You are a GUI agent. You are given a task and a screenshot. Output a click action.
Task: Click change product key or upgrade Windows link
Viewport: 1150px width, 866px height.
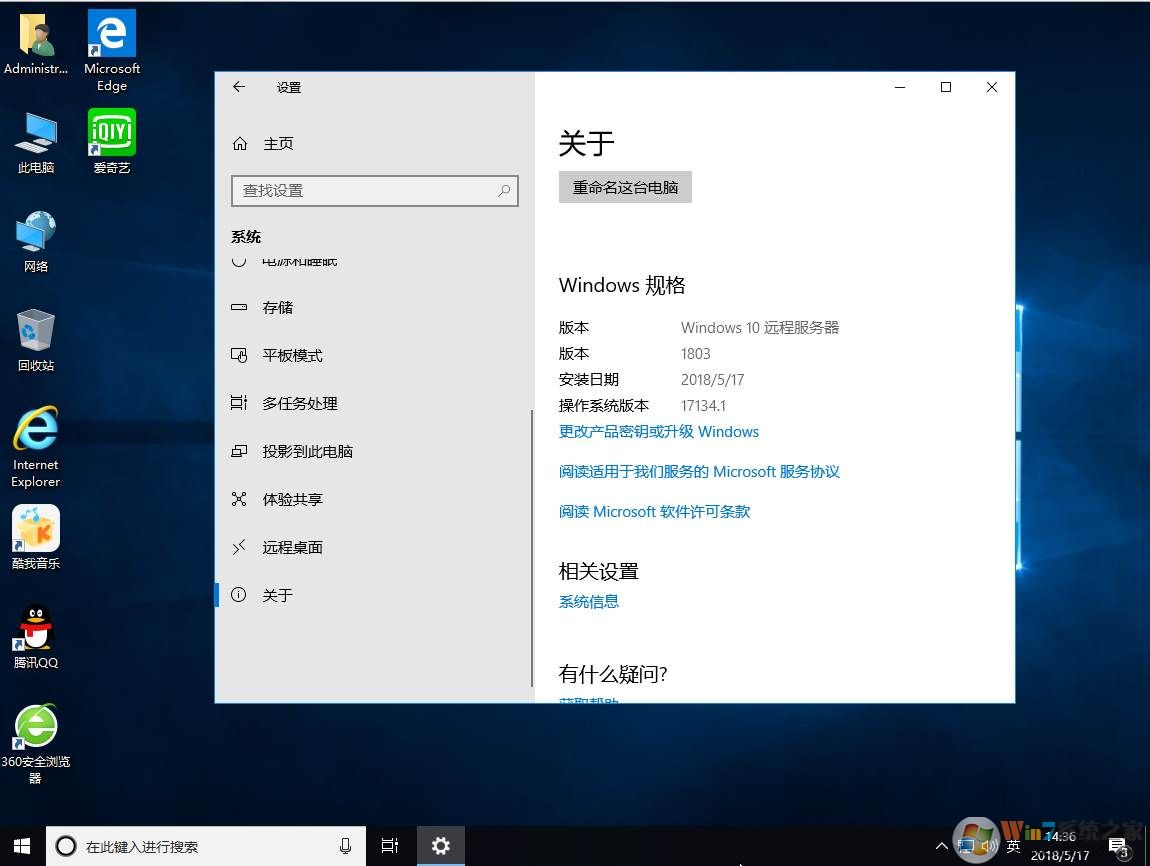pyautogui.click(x=658, y=432)
